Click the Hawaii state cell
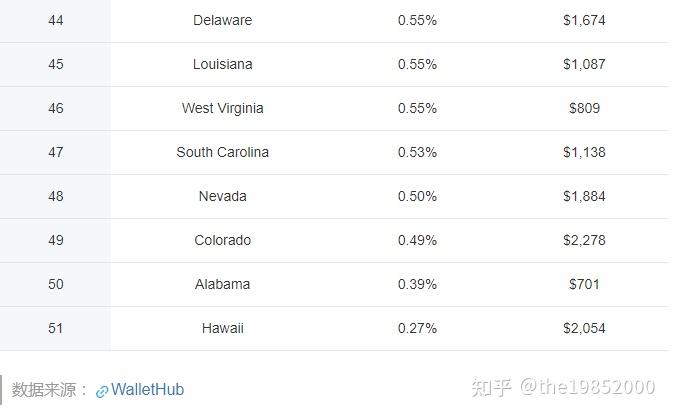 pos(222,328)
